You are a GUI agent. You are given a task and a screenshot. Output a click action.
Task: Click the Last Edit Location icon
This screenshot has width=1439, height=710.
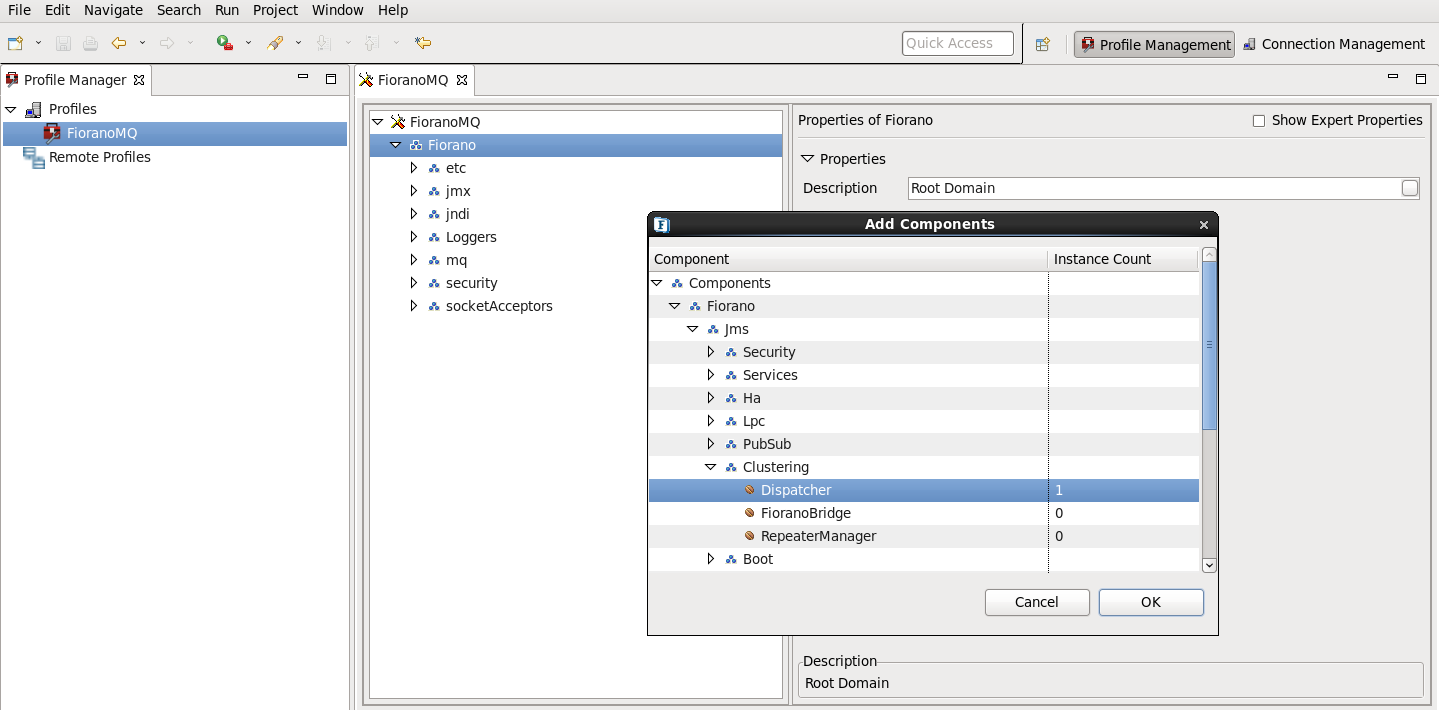tap(423, 43)
